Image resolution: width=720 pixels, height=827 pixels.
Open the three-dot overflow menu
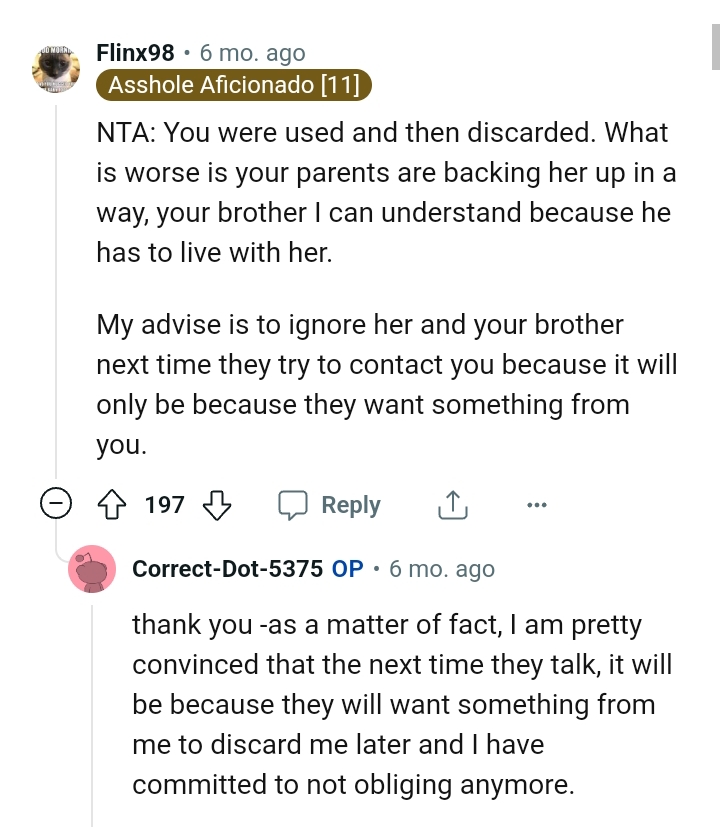tap(537, 505)
